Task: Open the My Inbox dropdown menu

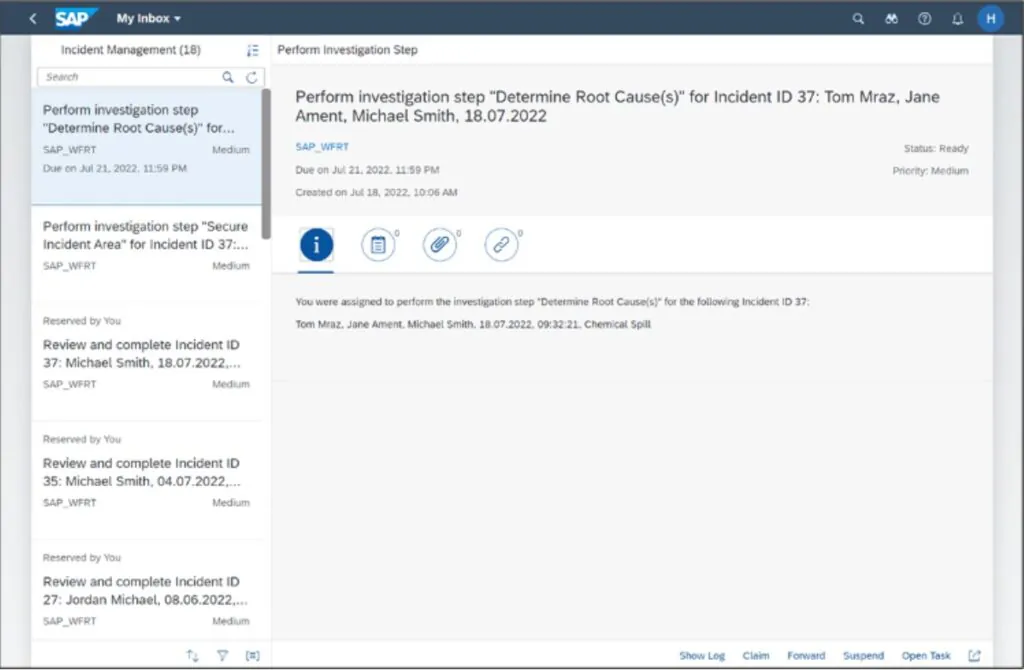Action: [148, 18]
